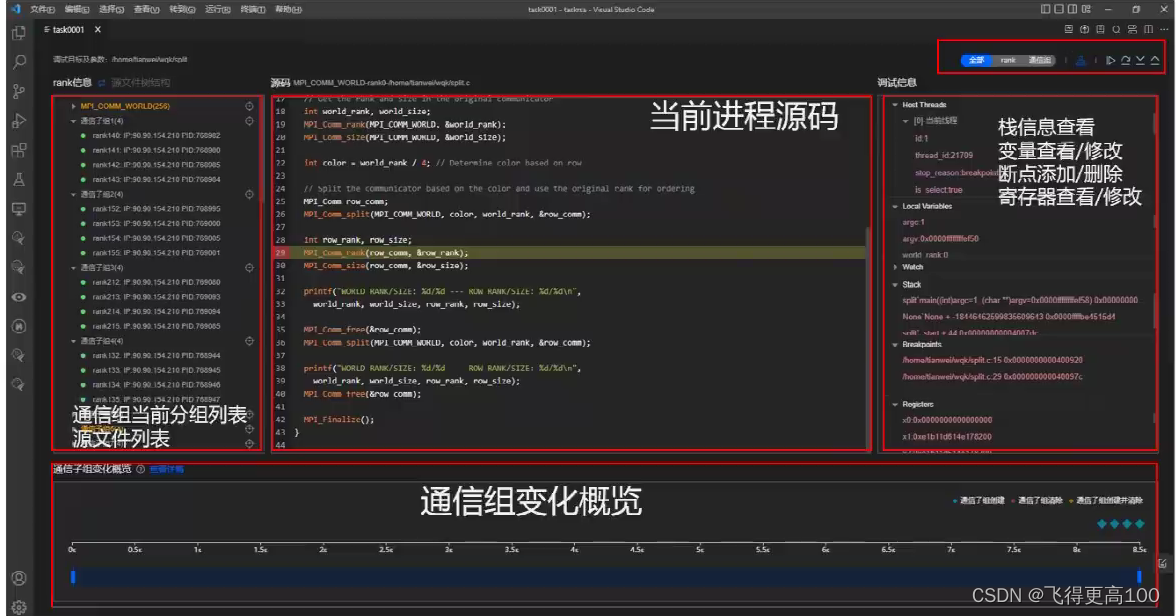Screen dimensions: 1176x616
Task: Collapse the 通信子组3(4) group
Action: point(74,268)
